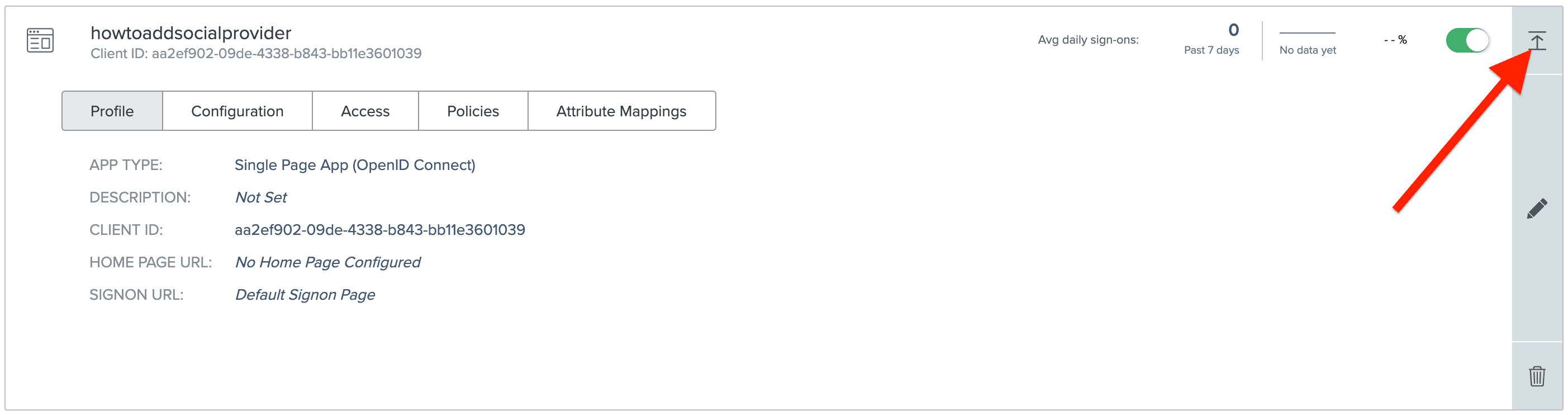
Task: Click the howtoaddsocialprovider application title
Action: tap(191, 33)
